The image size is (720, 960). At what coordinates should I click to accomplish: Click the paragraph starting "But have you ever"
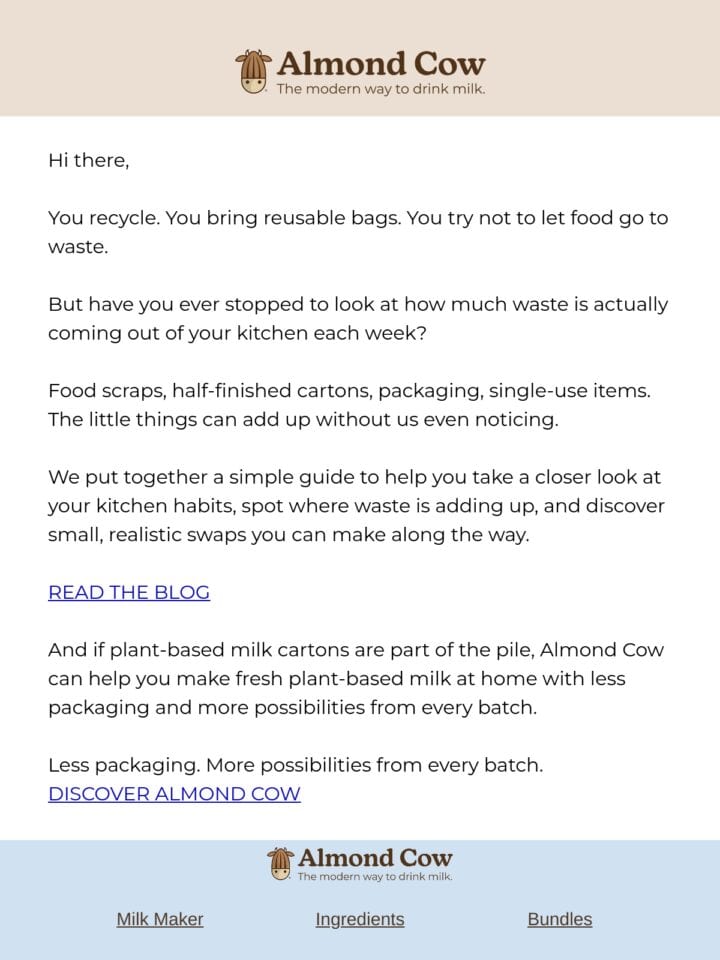point(358,318)
